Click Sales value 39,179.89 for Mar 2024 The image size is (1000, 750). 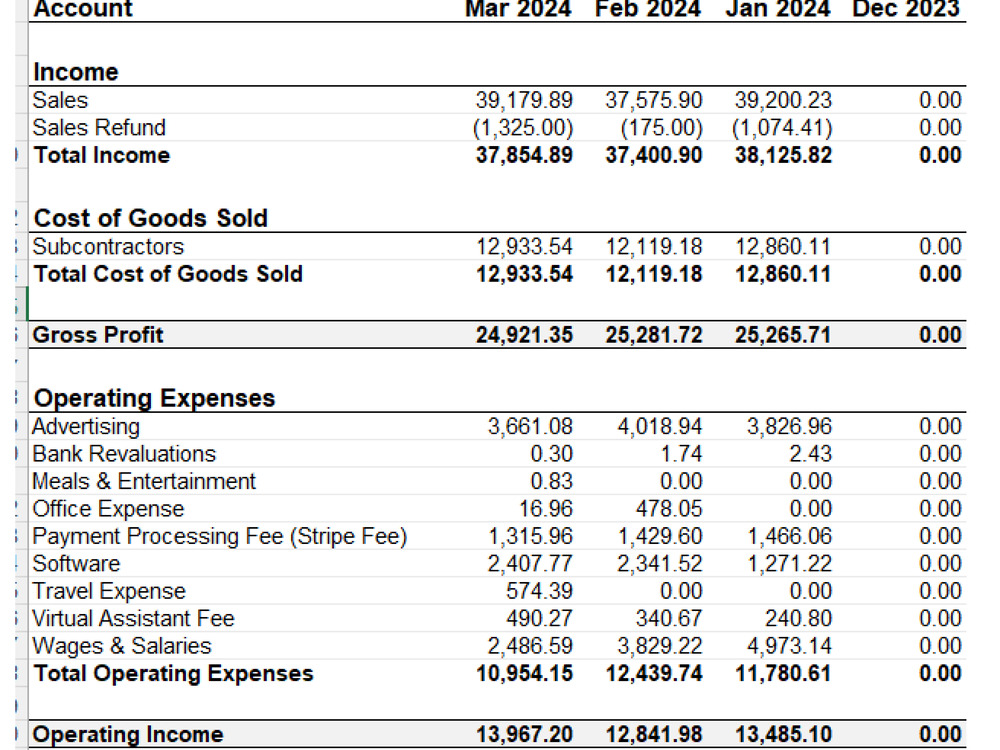pyautogui.click(x=524, y=100)
